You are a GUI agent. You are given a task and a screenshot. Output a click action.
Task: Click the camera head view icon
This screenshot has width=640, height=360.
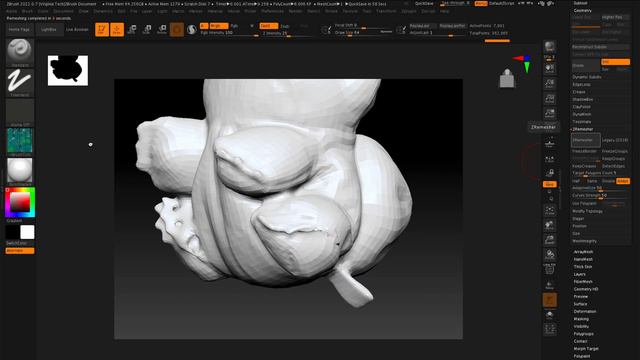tap(507, 78)
